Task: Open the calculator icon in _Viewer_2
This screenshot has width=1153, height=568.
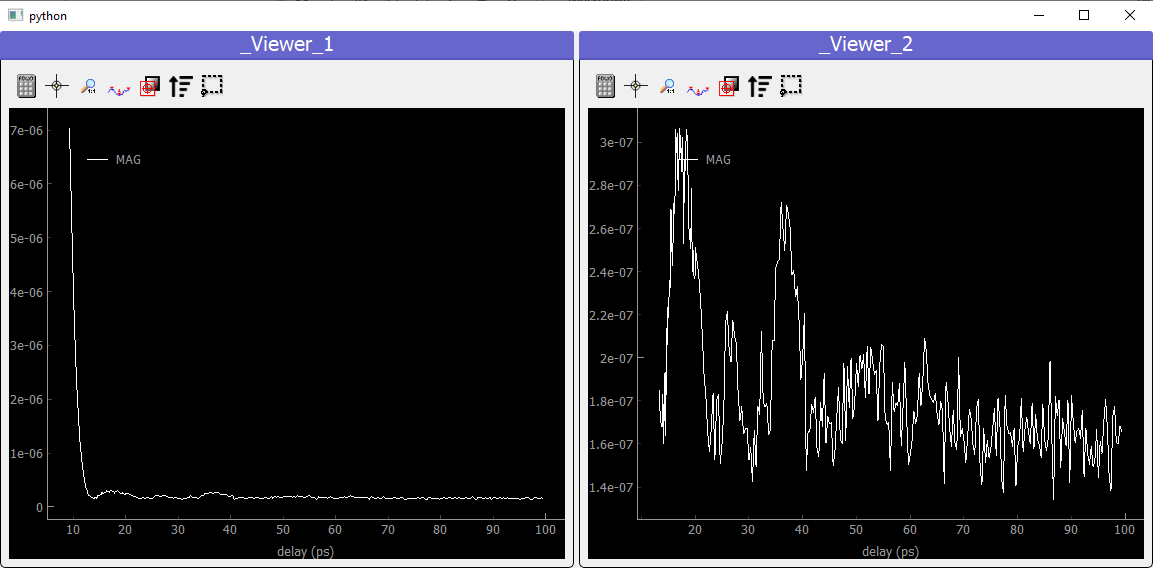Action: 604,86
